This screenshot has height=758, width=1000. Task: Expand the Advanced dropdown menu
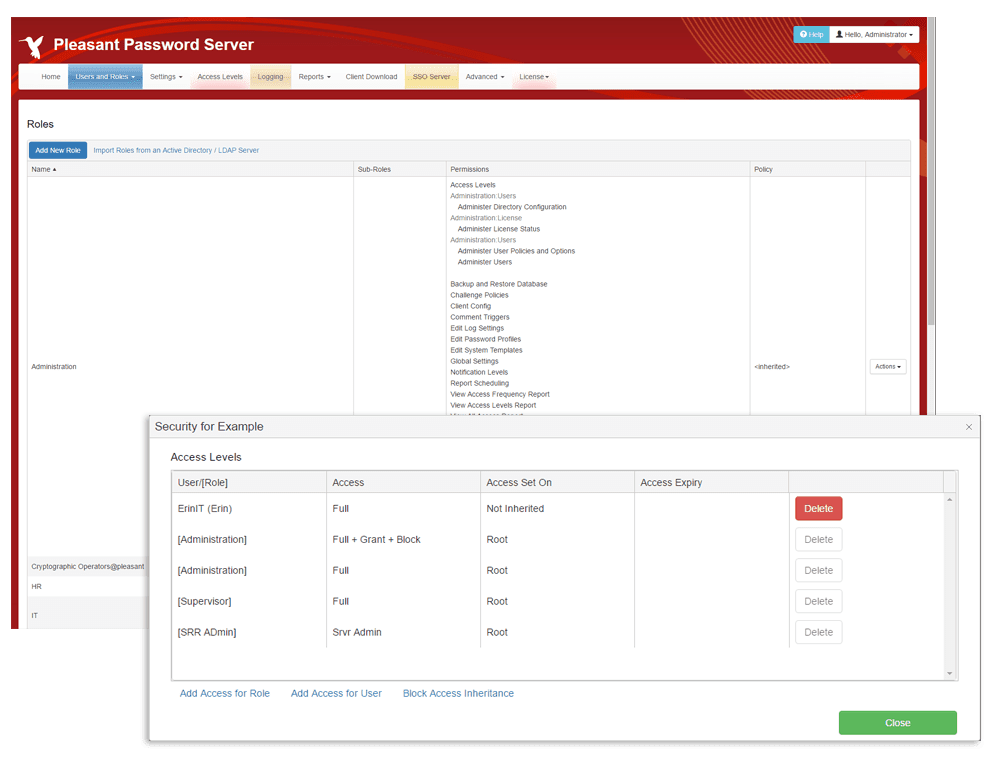(x=485, y=77)
